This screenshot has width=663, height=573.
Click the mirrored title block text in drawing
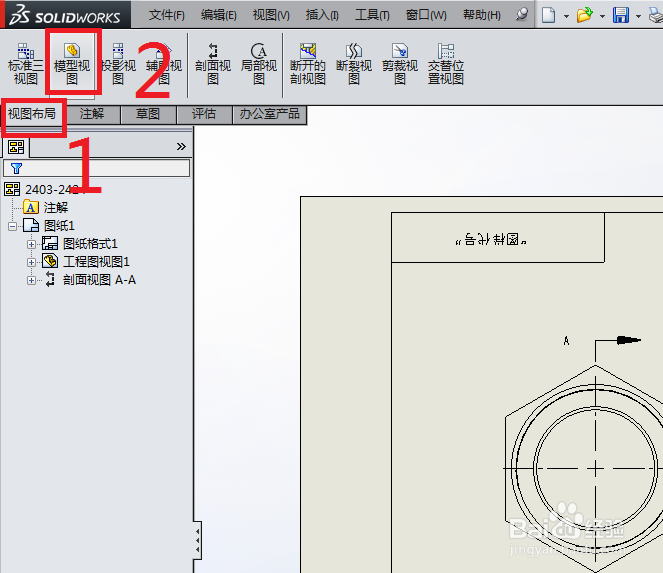[491, 240]
